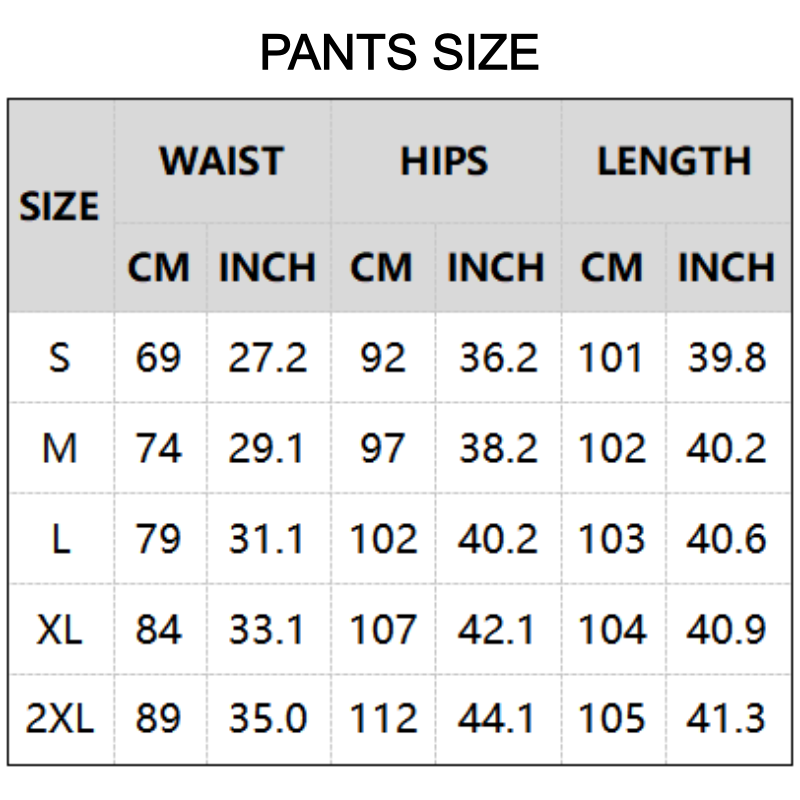Select the HIPS column header

(444, 162)
